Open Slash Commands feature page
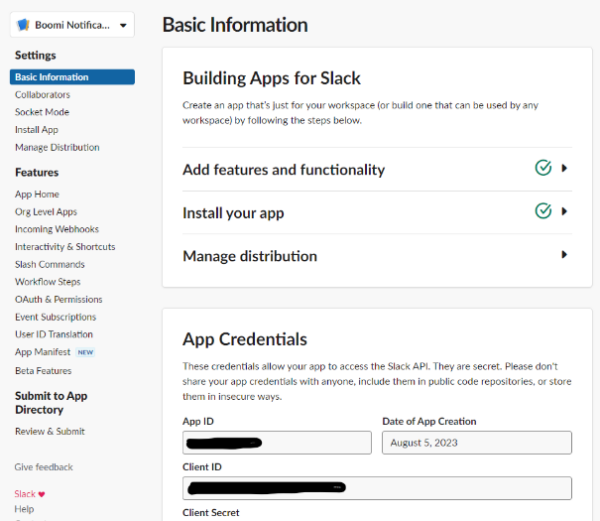Screen dimensions: 600x521 click(x=50, y=264)
